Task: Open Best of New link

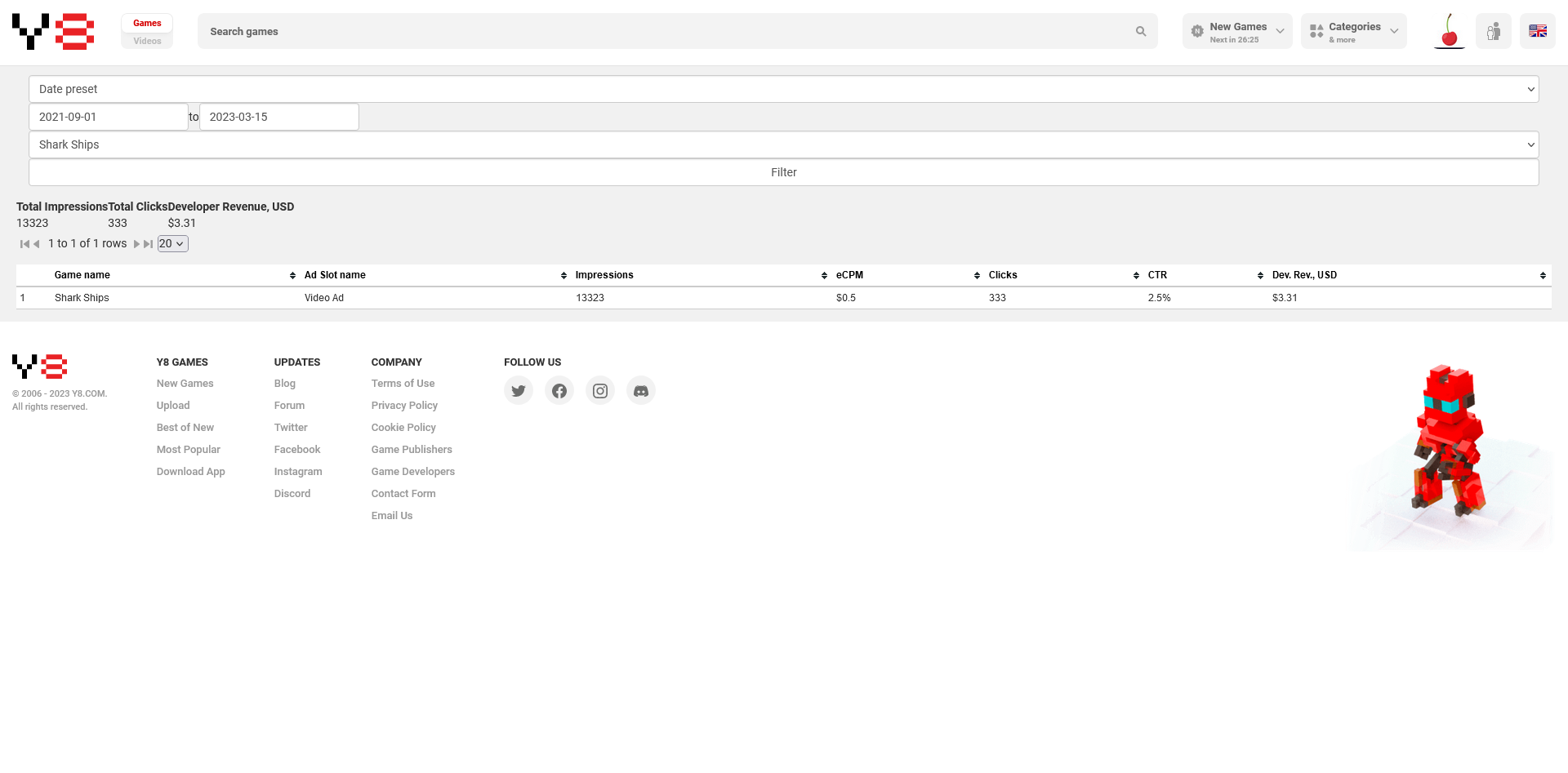Action: pos(185,428)
